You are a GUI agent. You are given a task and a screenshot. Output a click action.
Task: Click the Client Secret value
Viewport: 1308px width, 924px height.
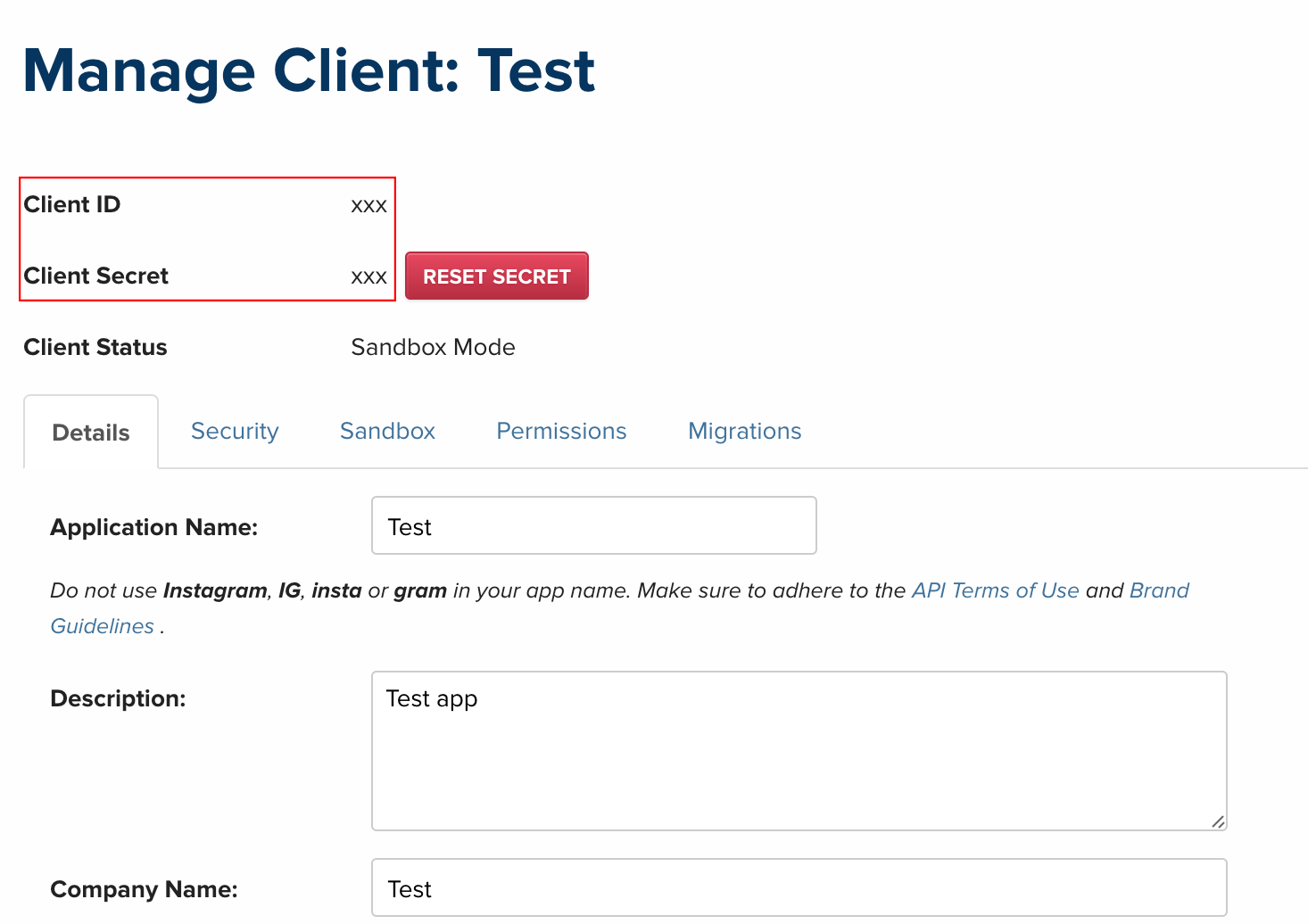368,277
